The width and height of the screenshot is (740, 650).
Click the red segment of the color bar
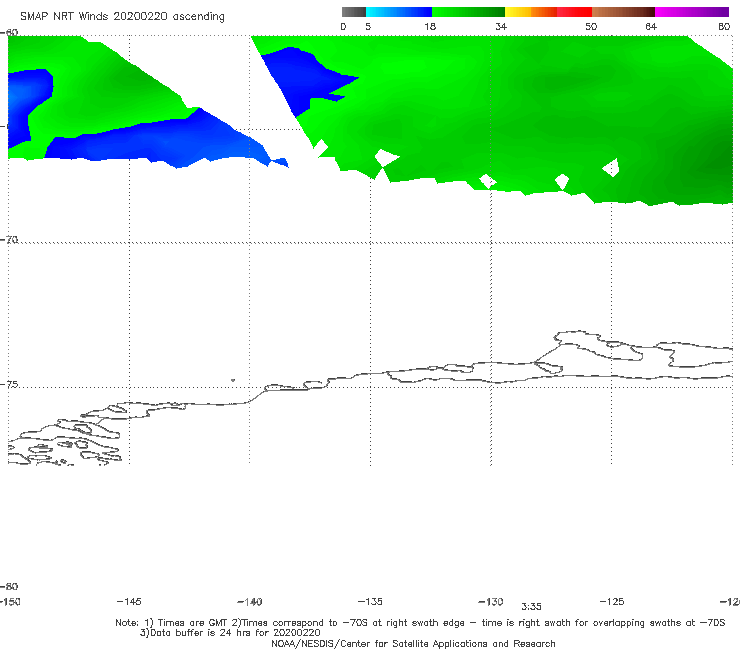[574, 12]
